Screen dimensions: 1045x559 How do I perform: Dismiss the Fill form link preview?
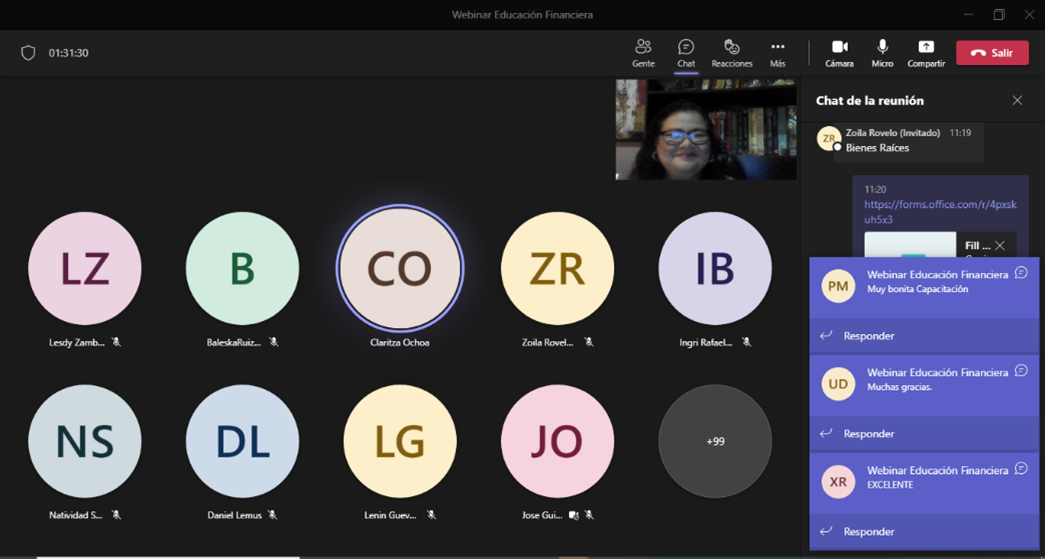[999, 245]
